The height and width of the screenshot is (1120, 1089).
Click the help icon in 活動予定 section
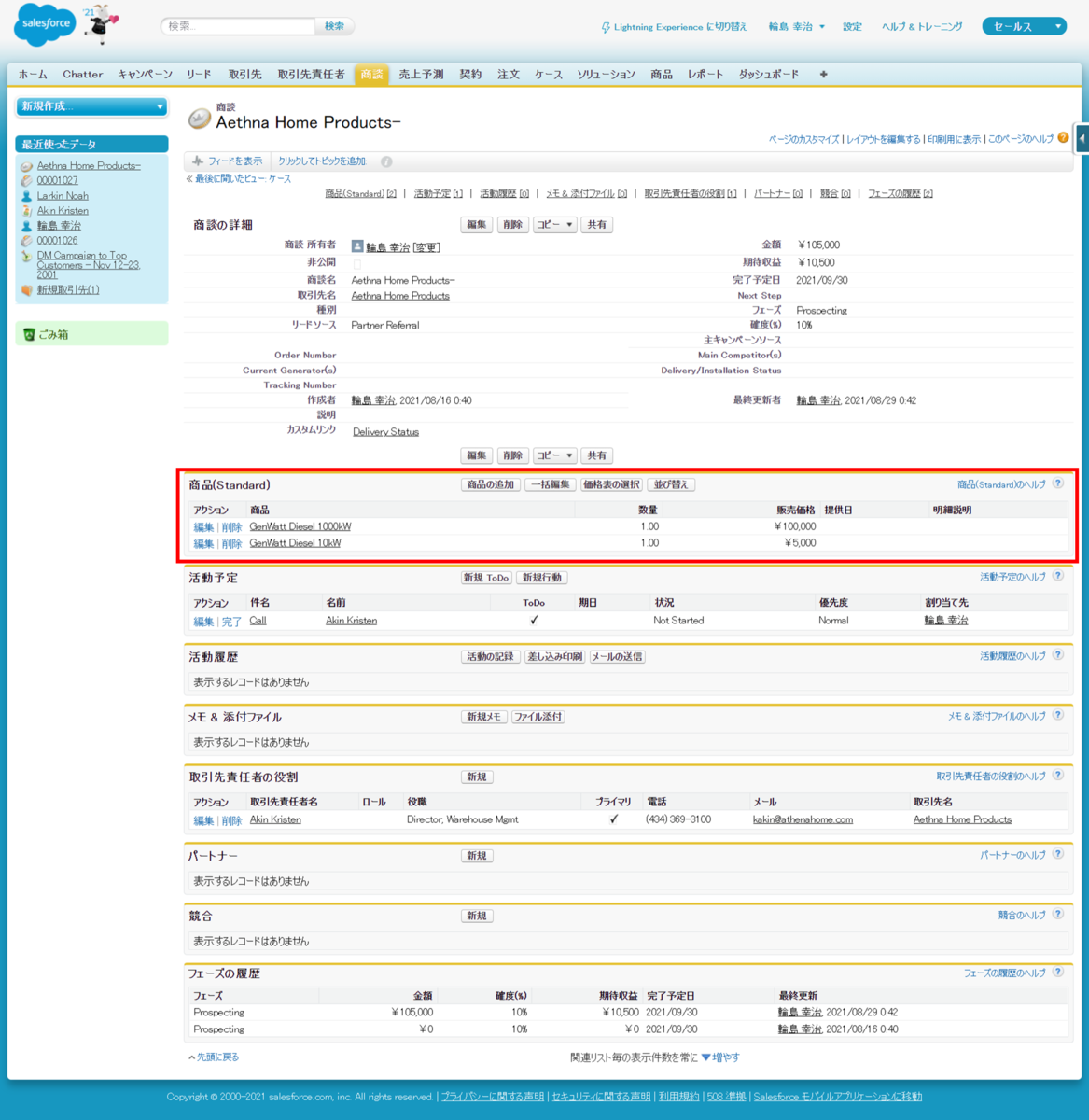tap(1058, 576)
